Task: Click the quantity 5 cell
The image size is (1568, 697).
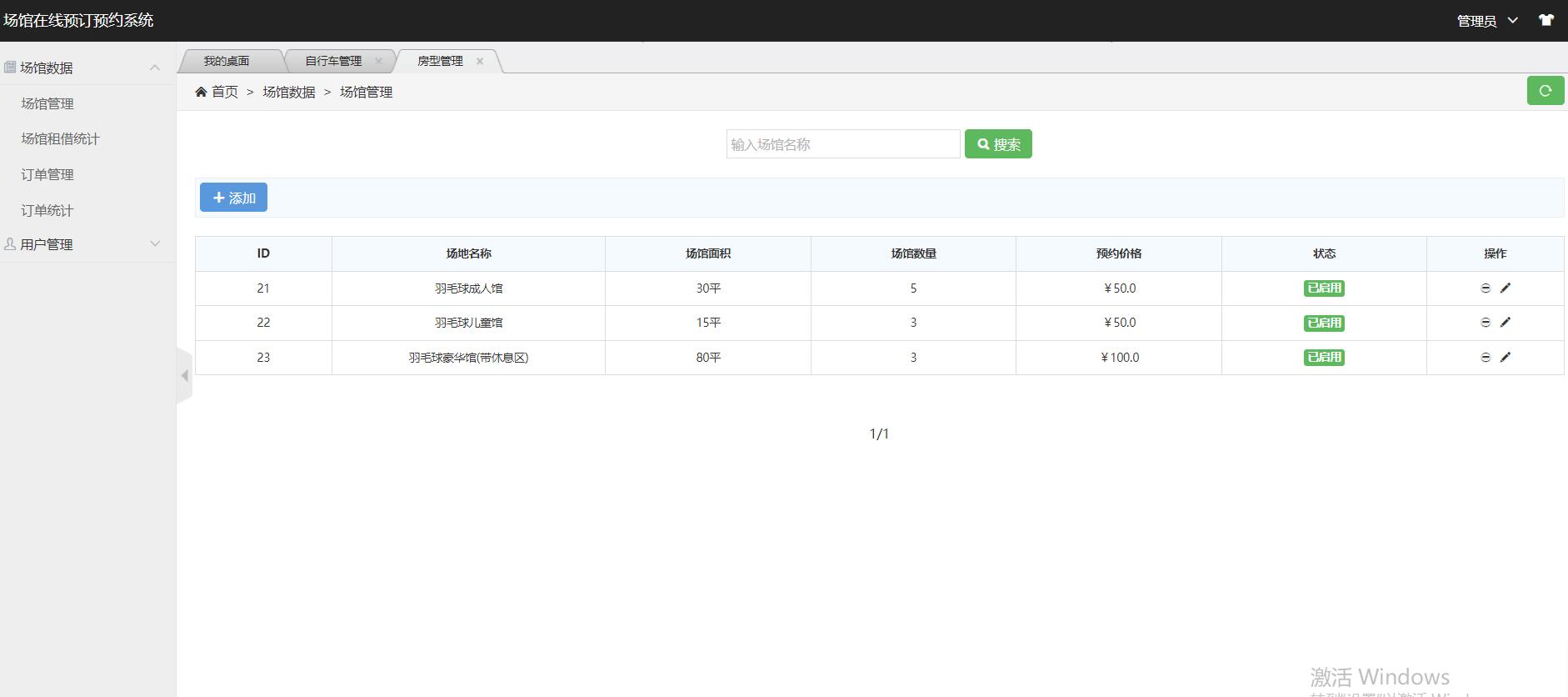Action: click(913, 288)
